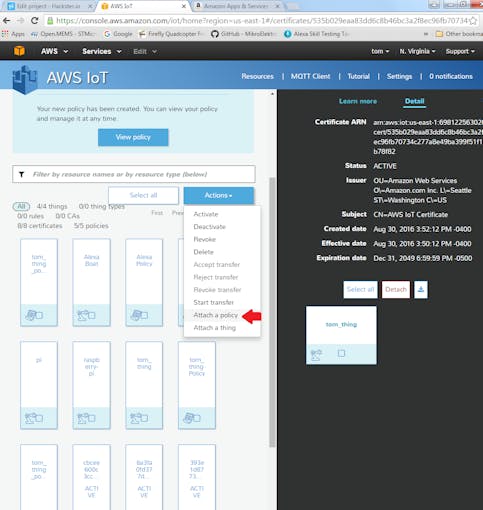Click the browser back arrow
This screenshot has width=483, height=510.
point(6,21)
